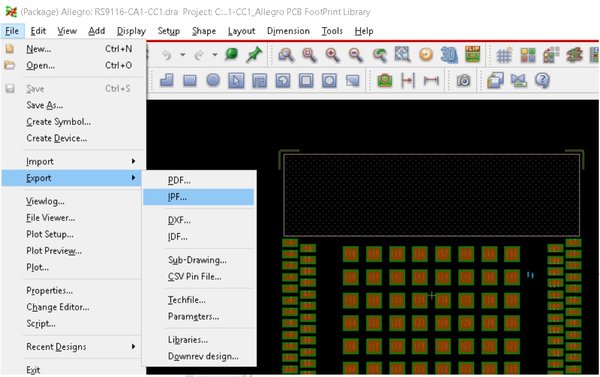Click the shape void circle icon
600x377 pixels.
[x=329, y=81]
